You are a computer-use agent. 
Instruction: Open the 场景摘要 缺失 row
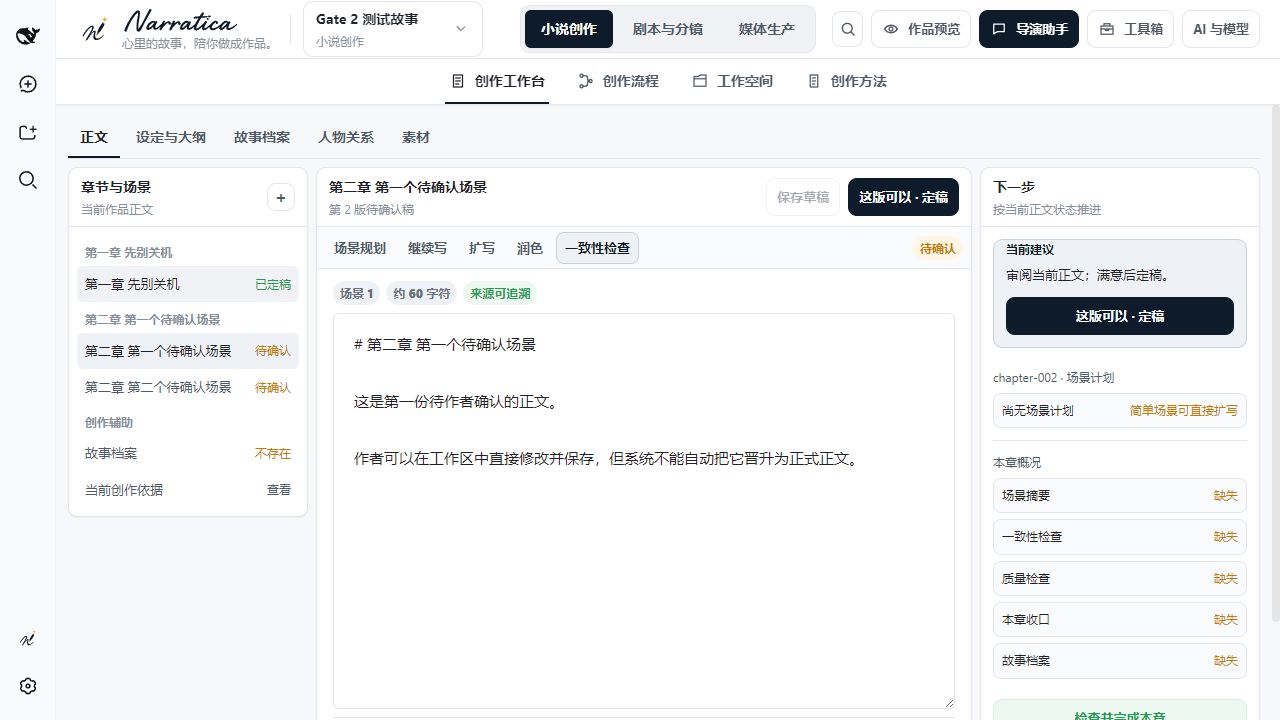(1120, 495)
